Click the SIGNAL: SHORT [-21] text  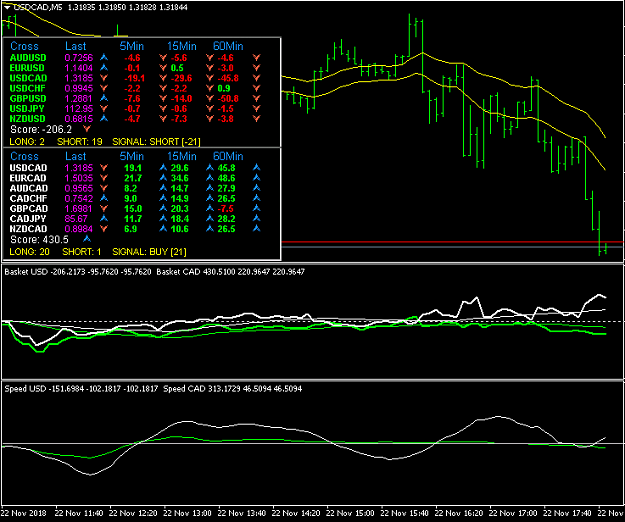pyautogui.click(x=157, y=141)
